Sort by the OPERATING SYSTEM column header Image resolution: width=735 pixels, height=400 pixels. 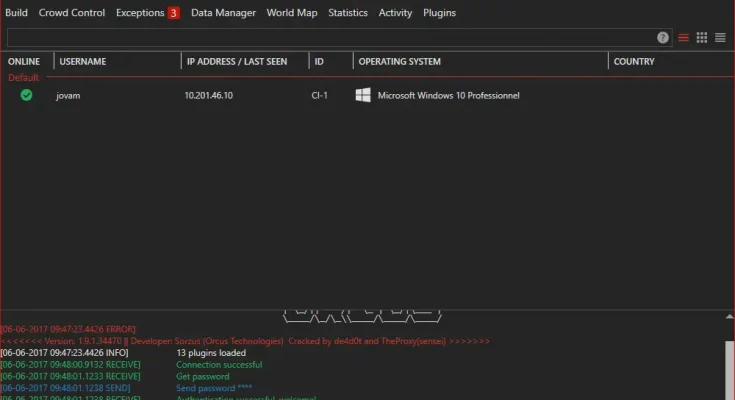pyautogui.click(x=399, y=62)
